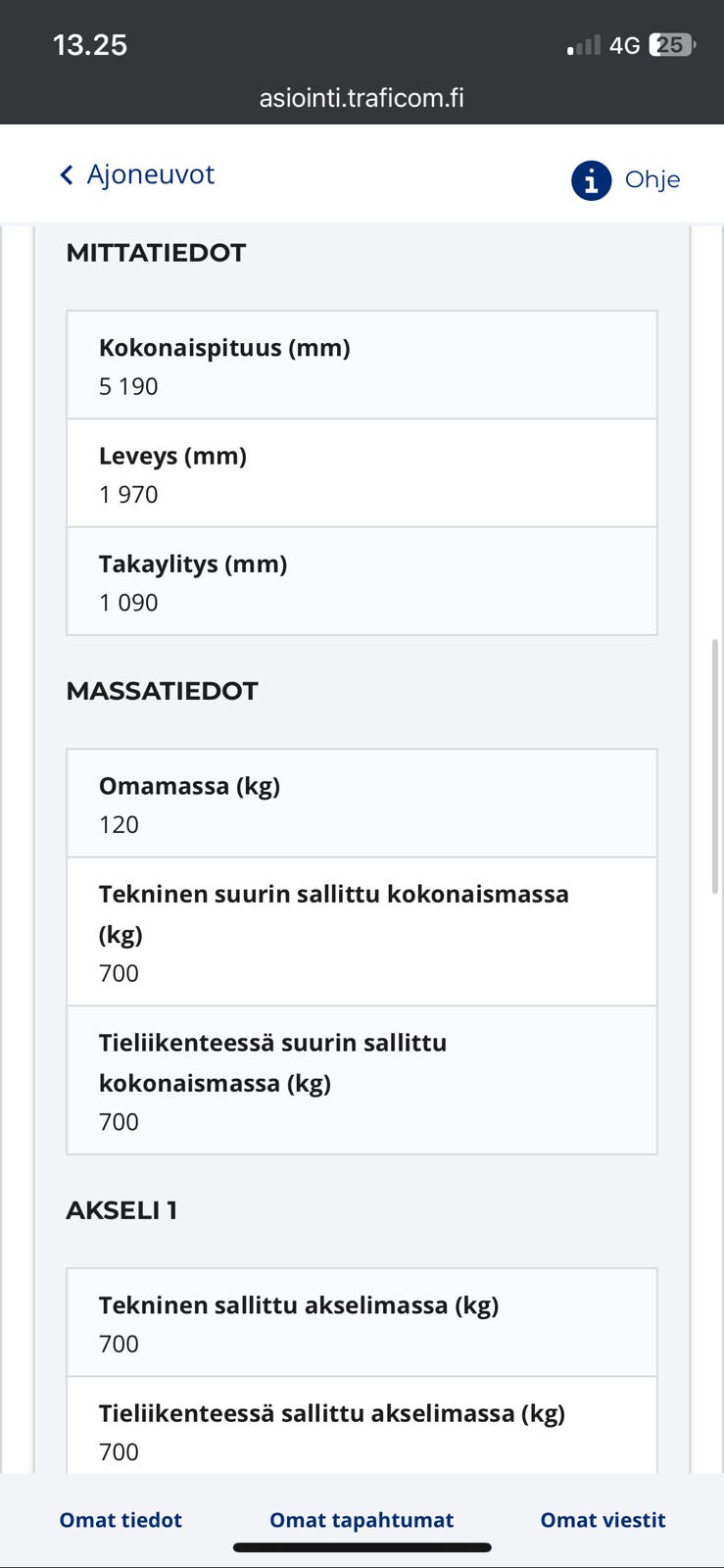
Task: Select the Tieliikenteessä suurin sallittu kokonaismassa row
Action: [362, 1080]
